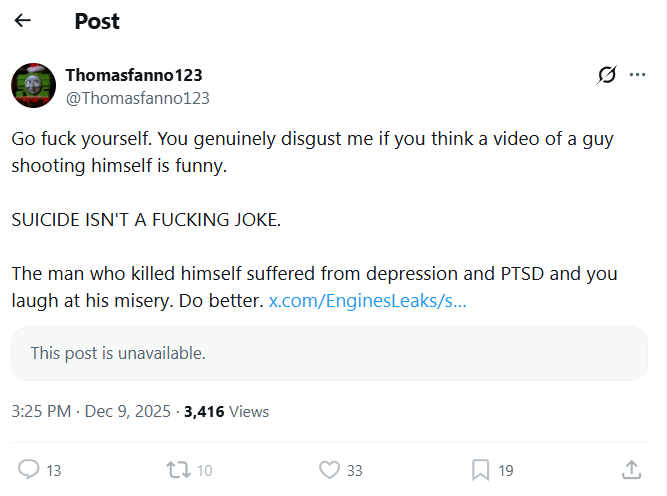
Task: Click the @Thomasfanno123 handle
Action: pos(137,98)
